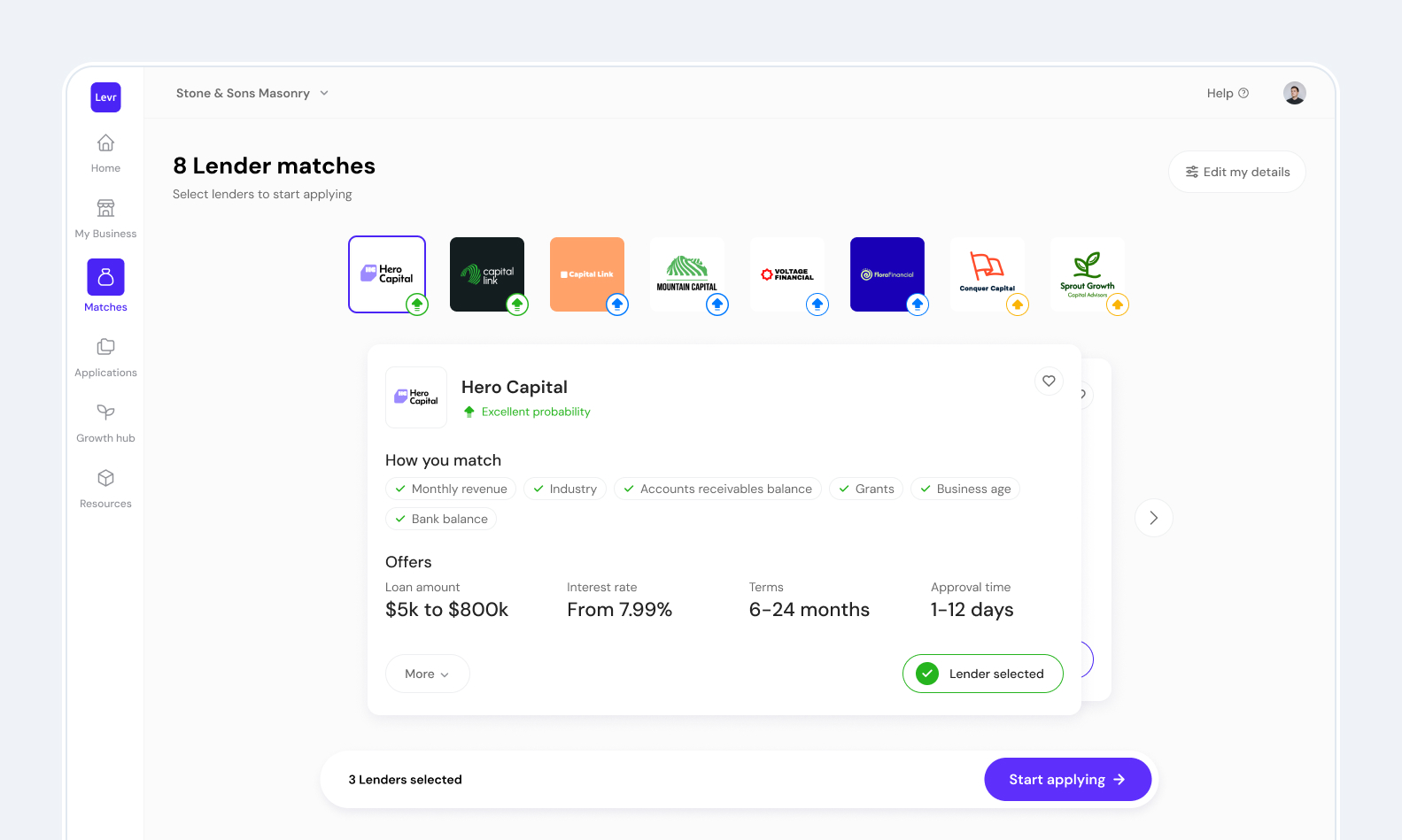Viewport: 1402px width, 840px height.
Task: Click blue arrow badge on Voltage Financial thumbnail
Action: tap(817, 304)
